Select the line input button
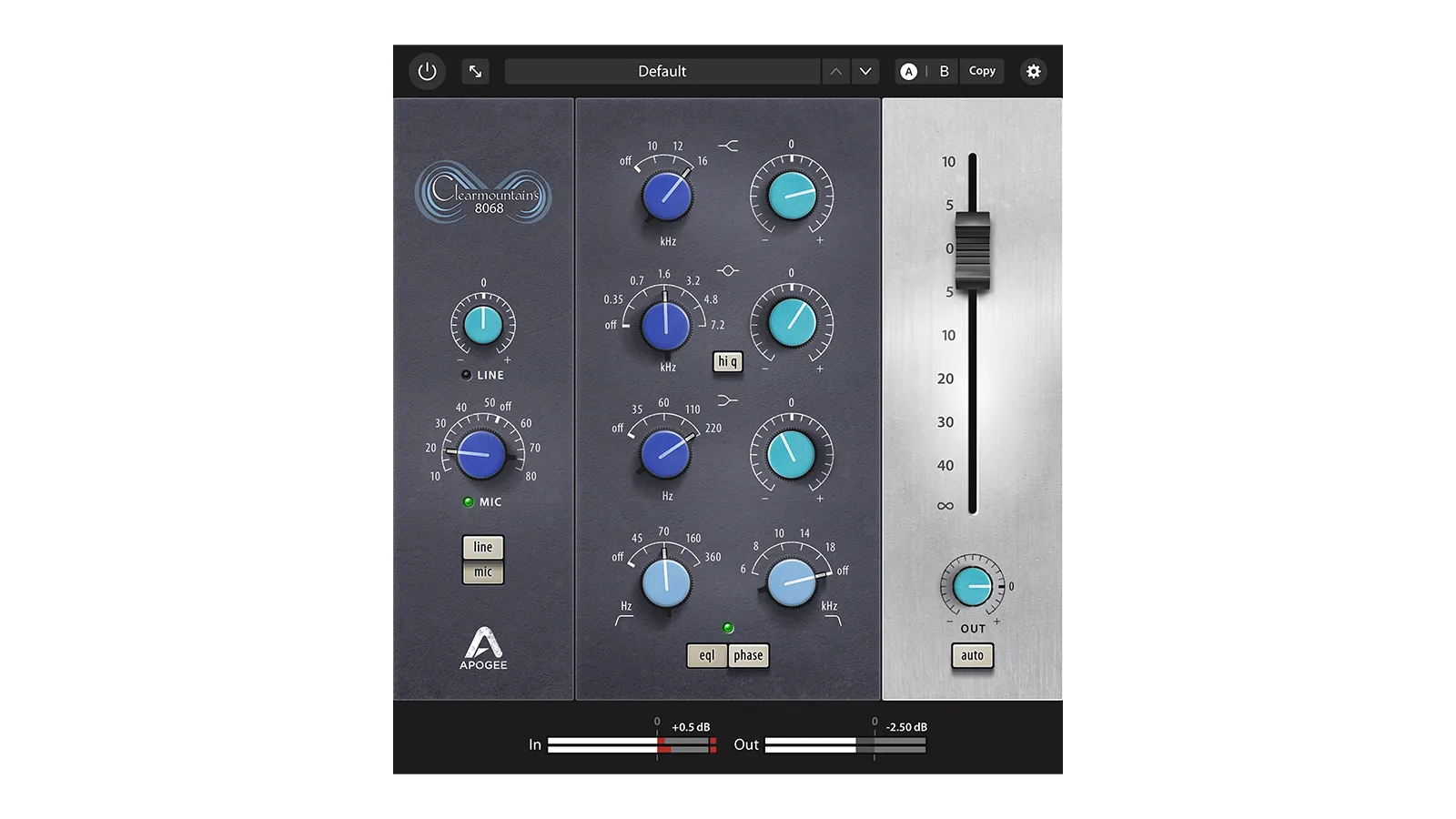The width and height of the screenshot is (1456, 819). click(x=483, y=547)
